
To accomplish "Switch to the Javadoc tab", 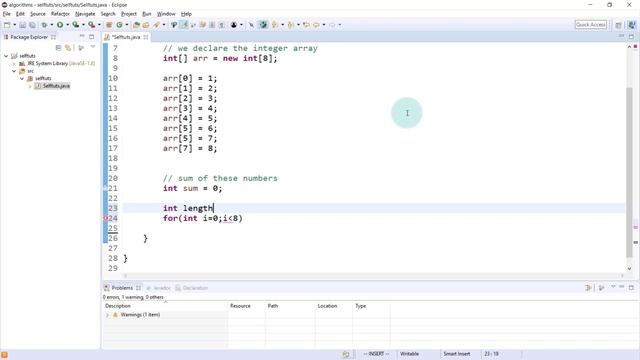I will click(x=159, y=288).
